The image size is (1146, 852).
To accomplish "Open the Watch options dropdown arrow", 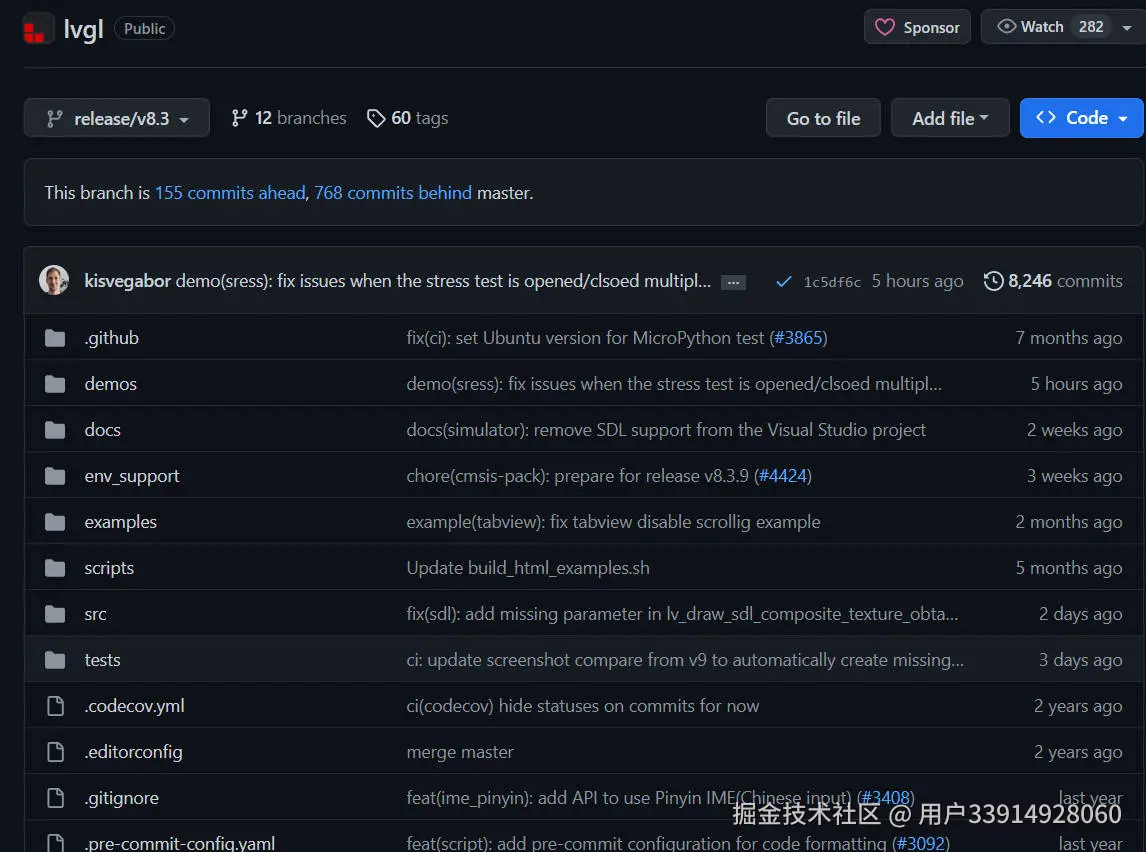I will [1127, 27].
